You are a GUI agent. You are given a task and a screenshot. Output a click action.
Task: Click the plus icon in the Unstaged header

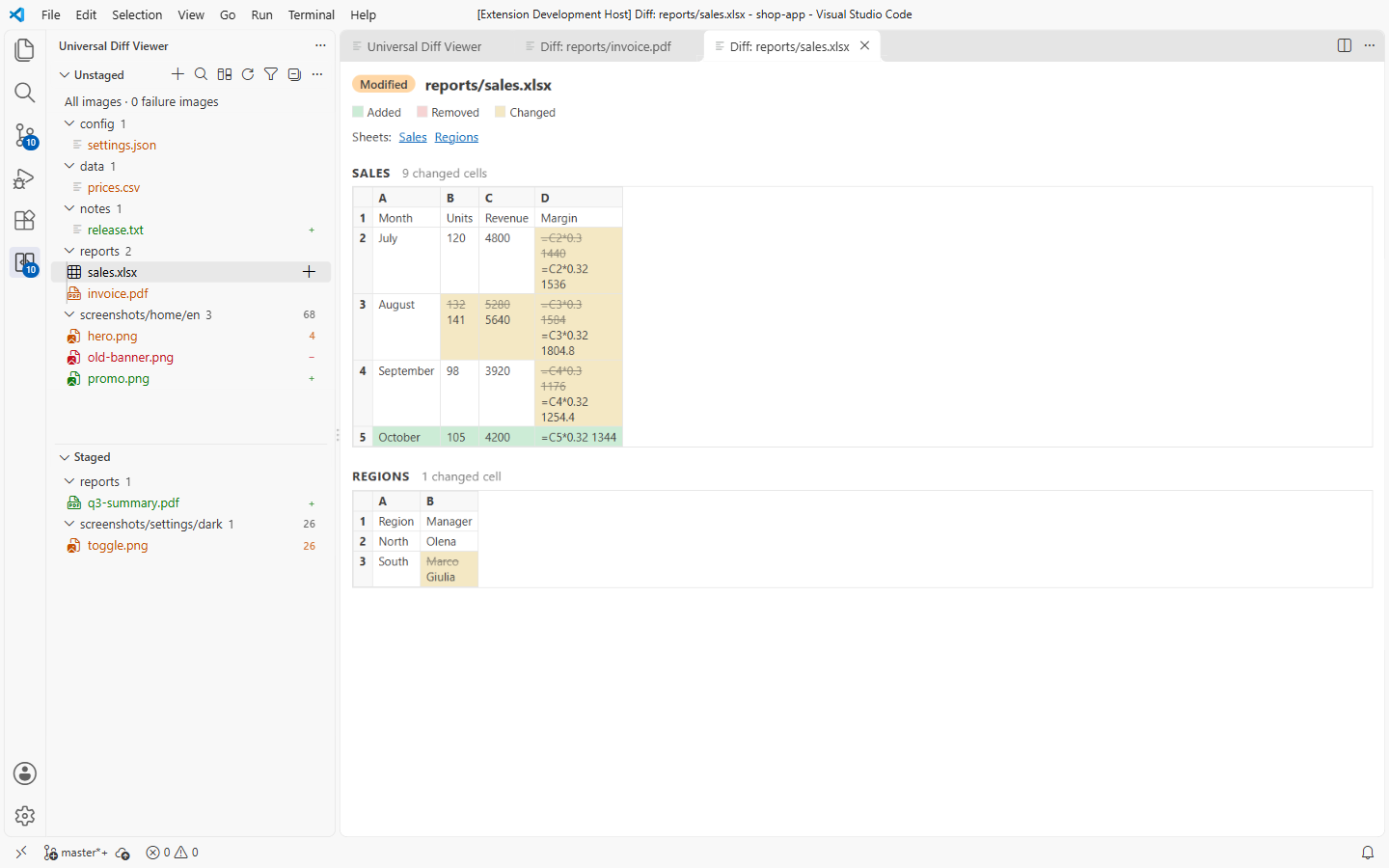coord(177,74)
